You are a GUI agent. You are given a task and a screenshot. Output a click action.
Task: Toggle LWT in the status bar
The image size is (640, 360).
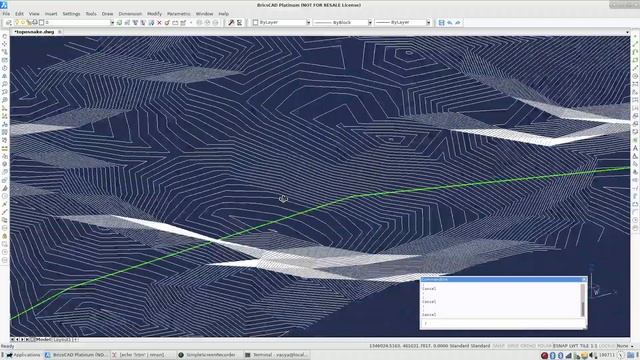[x=574, y=346]
